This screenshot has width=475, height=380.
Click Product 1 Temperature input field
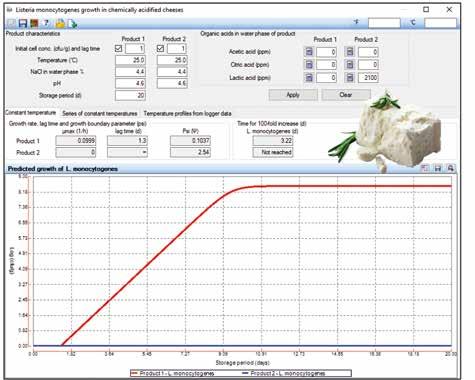click(x=130, y=60)
